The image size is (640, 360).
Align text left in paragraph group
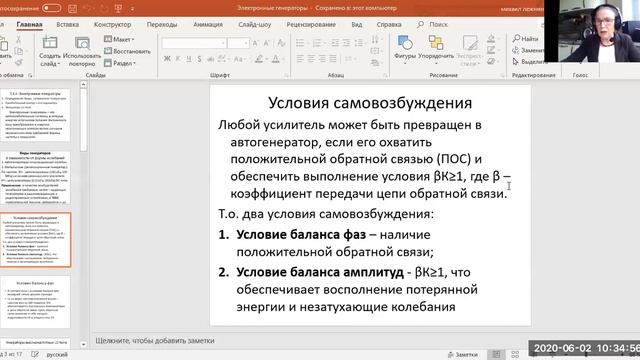300,59
